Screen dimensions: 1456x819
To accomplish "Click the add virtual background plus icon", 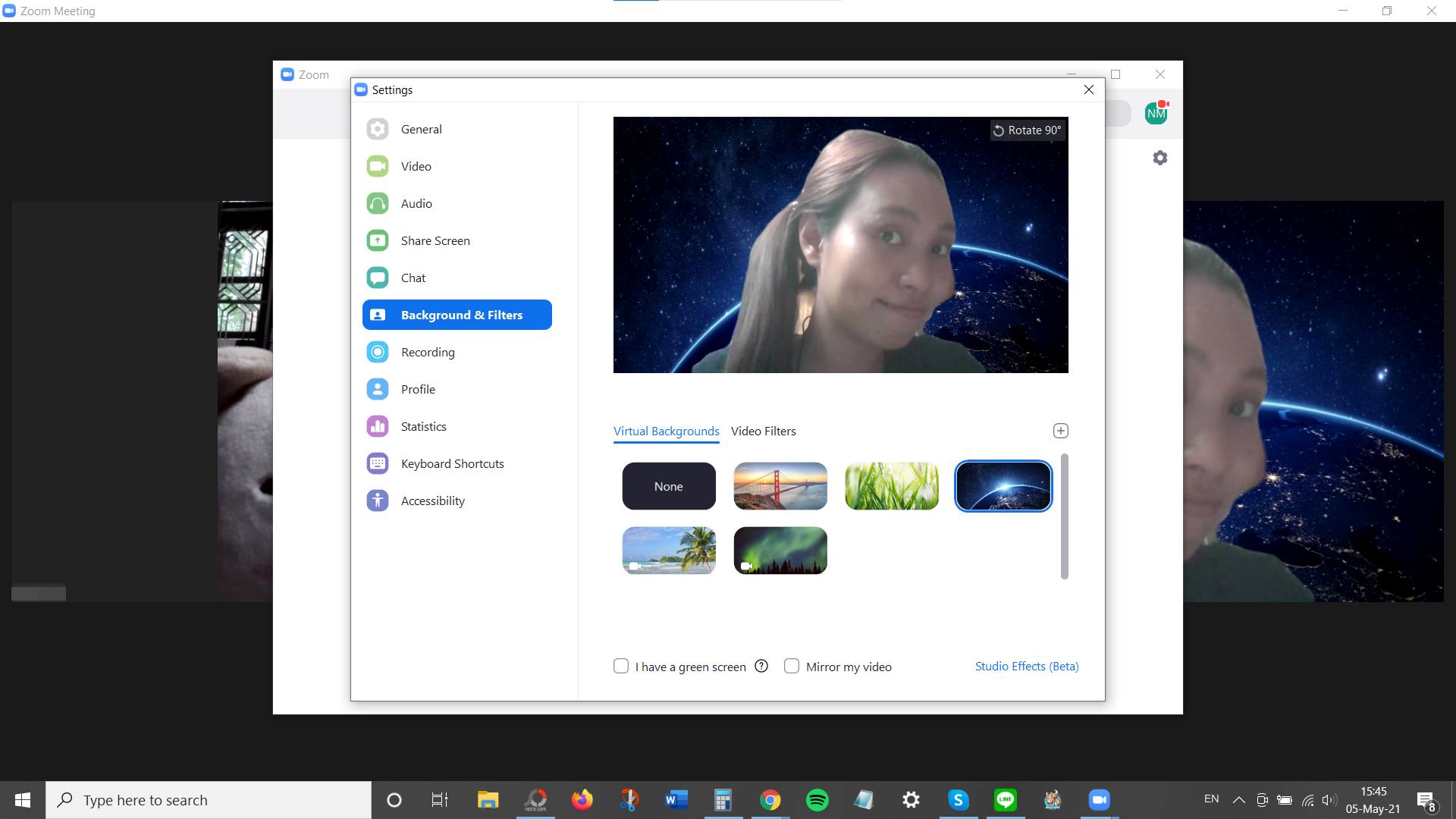I will point(1060,431).
